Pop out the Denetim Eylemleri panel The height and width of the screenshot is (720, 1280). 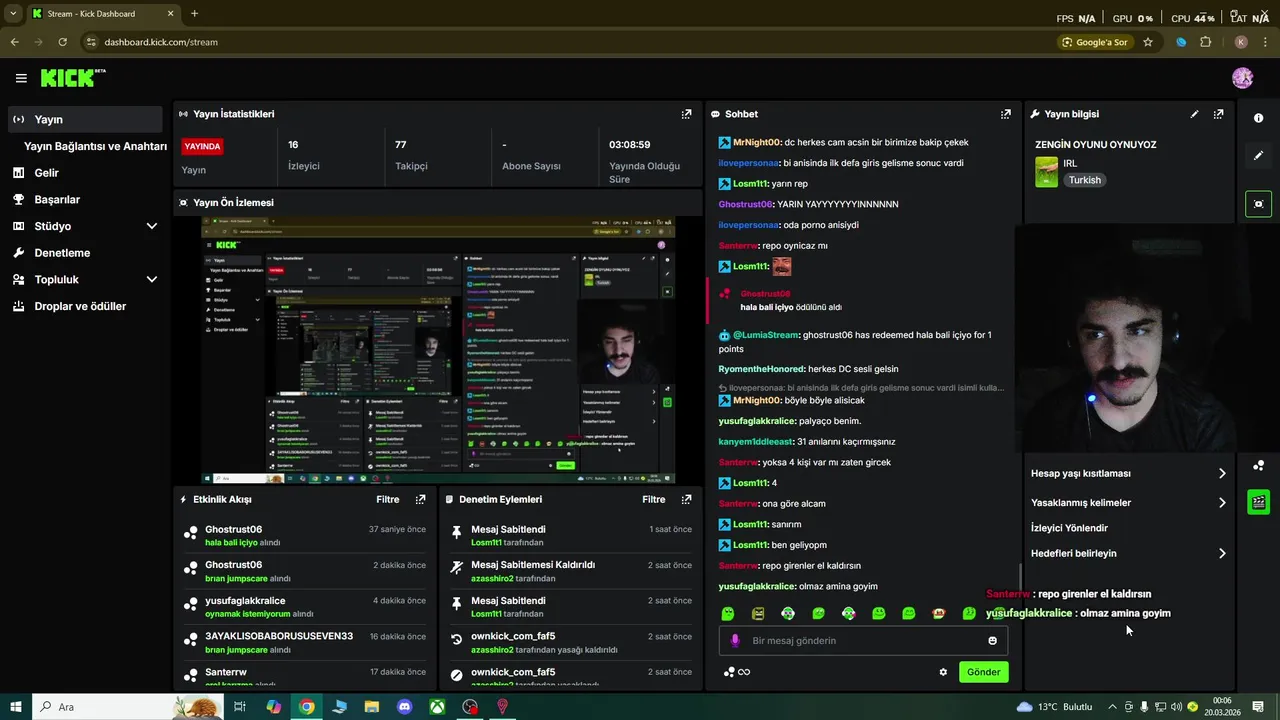[x=686, y=499]
